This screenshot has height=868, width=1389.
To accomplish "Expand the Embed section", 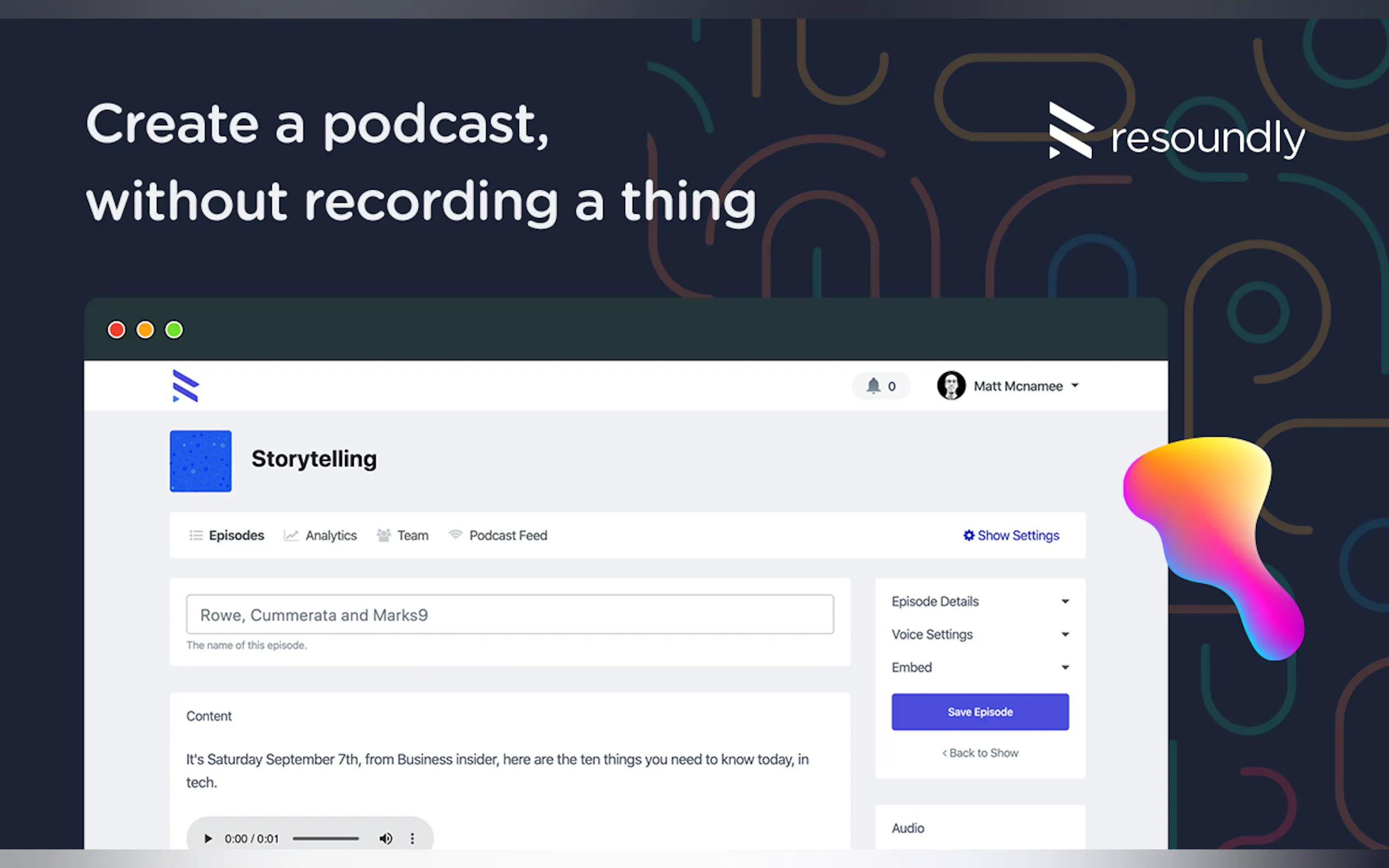I will coord(979,667).
